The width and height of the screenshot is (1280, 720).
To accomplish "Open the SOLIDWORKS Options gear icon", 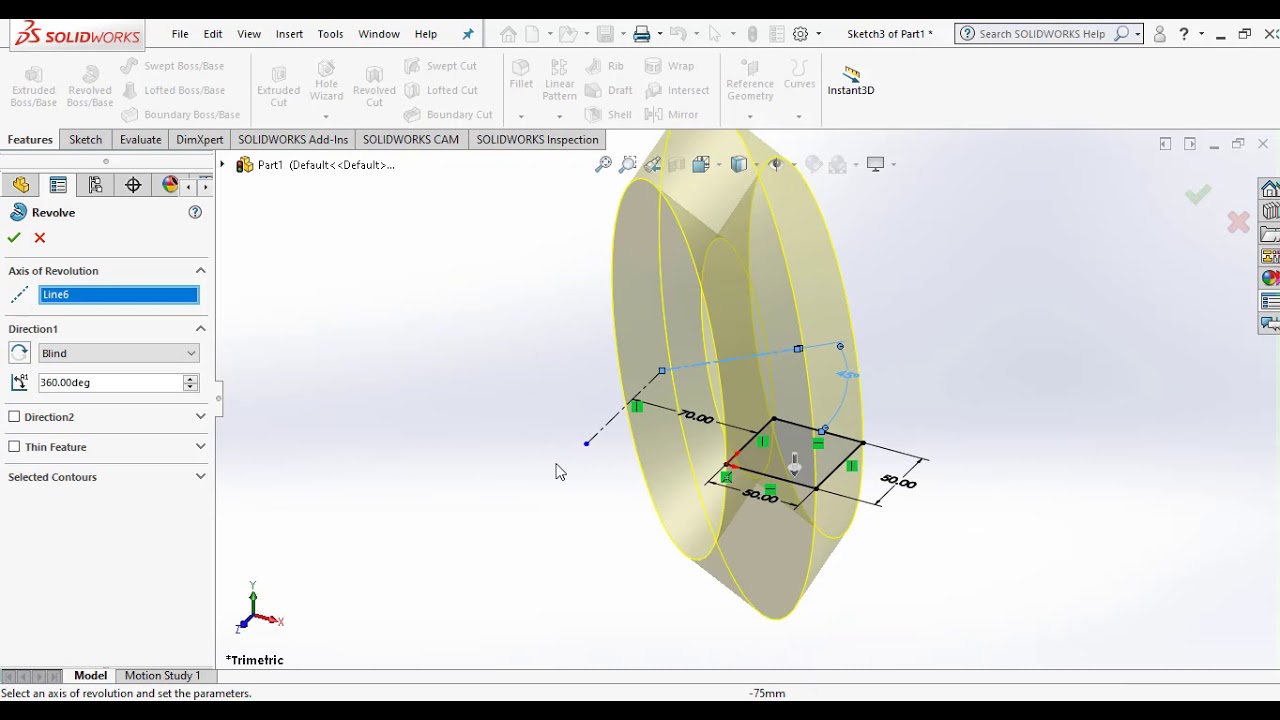I will click(x=800, y=34).
